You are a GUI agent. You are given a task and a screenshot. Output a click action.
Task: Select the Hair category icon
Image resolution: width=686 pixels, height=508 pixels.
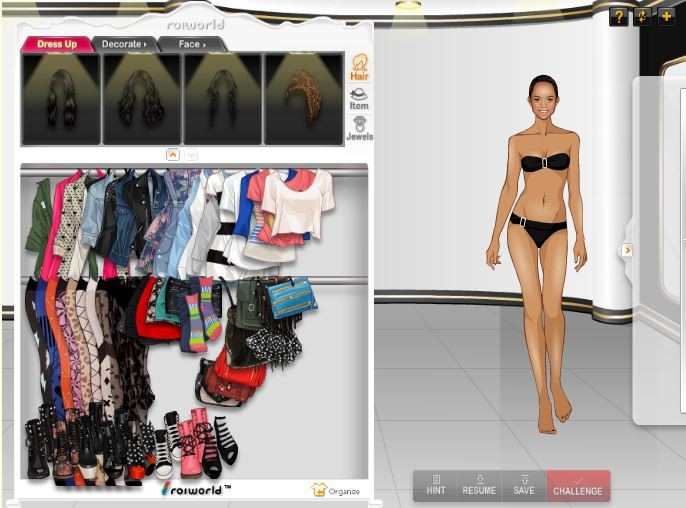[x=358, y=67]
